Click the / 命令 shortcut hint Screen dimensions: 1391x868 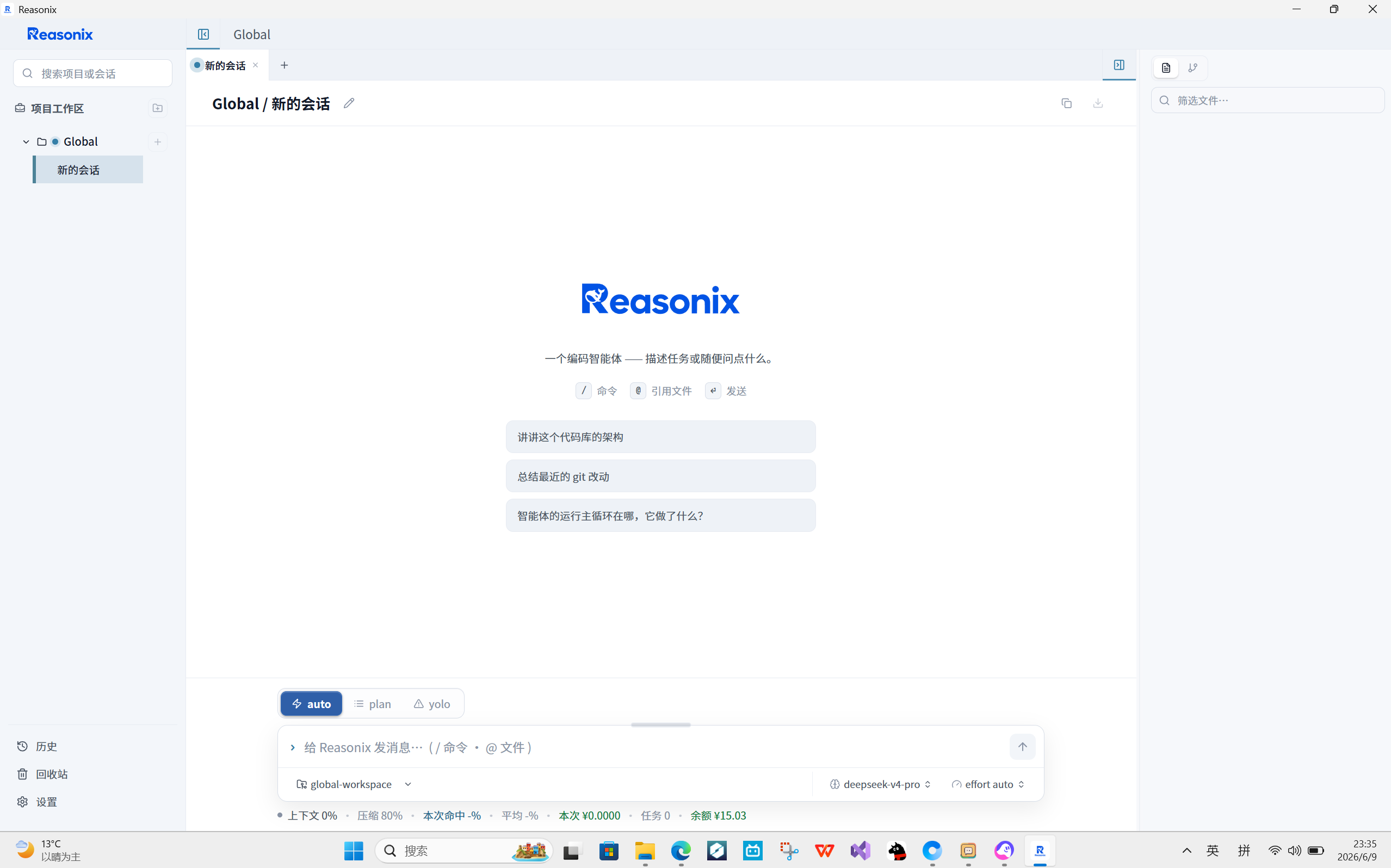(596, 391)
